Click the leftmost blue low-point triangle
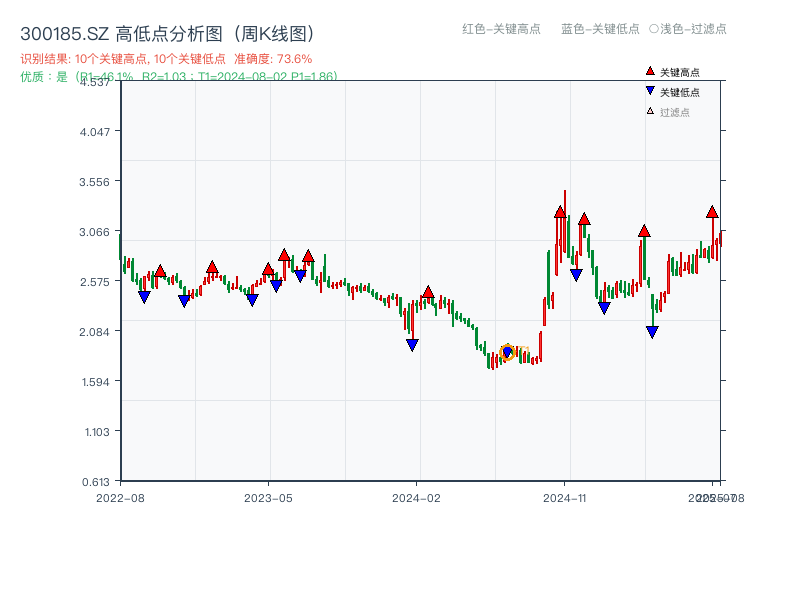The image size is (800, 600). click(144, 297)
